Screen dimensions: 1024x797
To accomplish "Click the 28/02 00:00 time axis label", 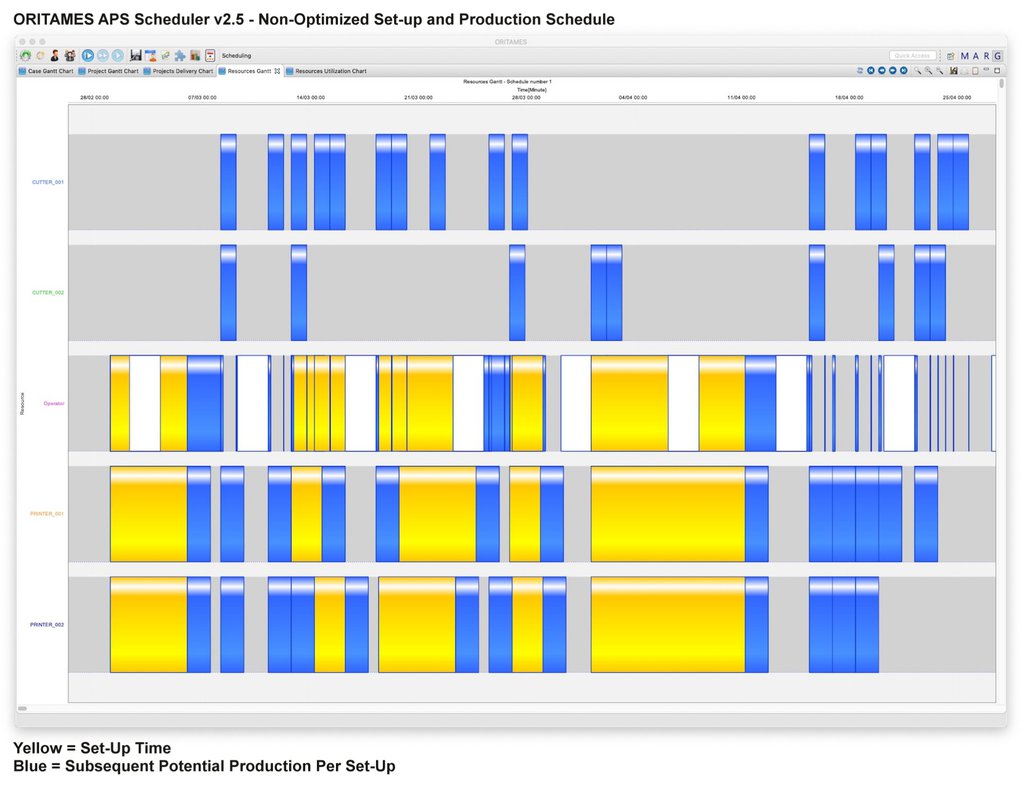I will coord(95,97).
